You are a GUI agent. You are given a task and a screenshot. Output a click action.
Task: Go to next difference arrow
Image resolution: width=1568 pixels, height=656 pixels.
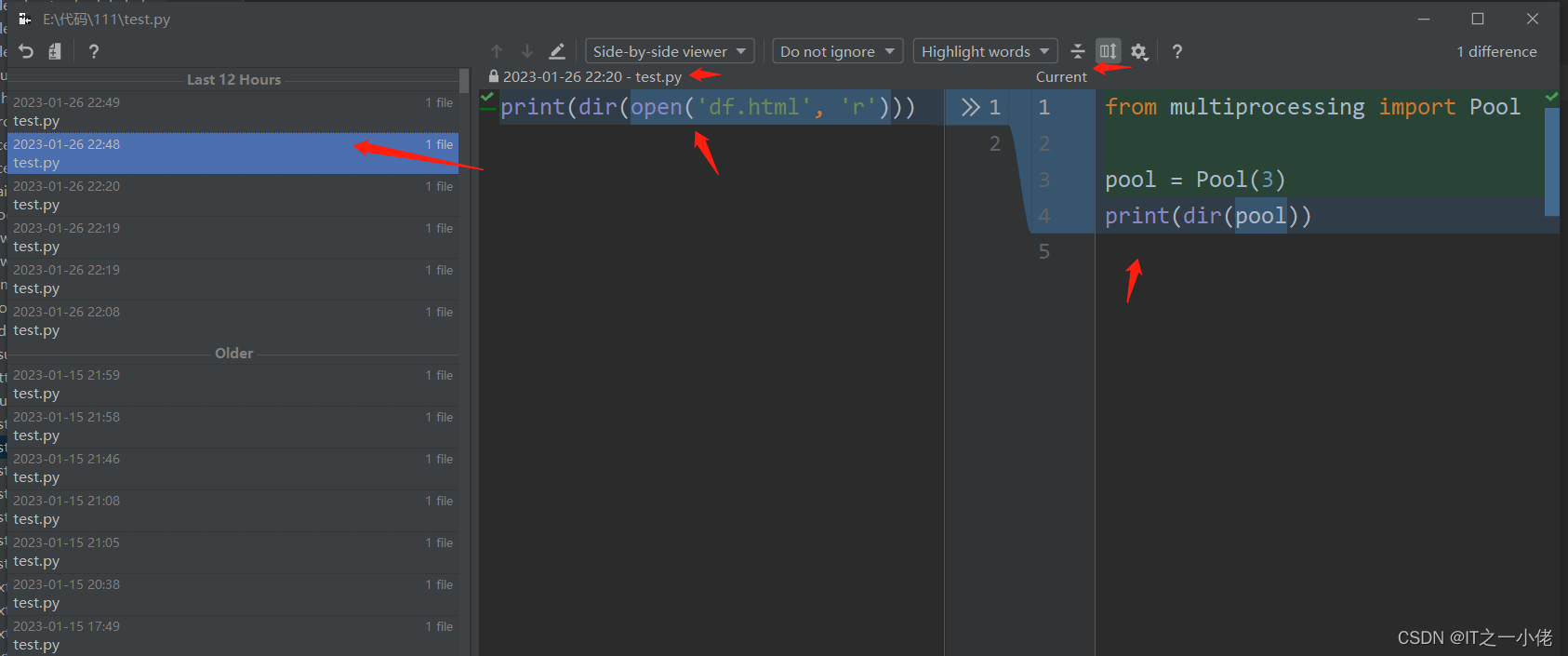[x=526, y=51]
